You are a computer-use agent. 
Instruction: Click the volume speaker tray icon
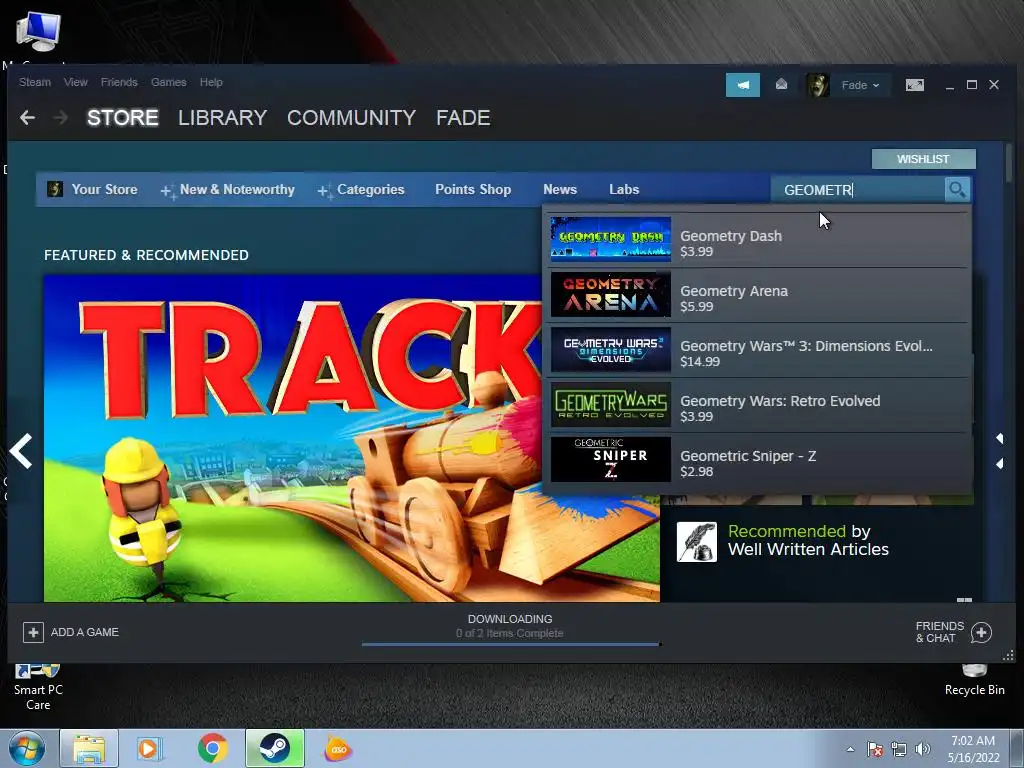923,749
